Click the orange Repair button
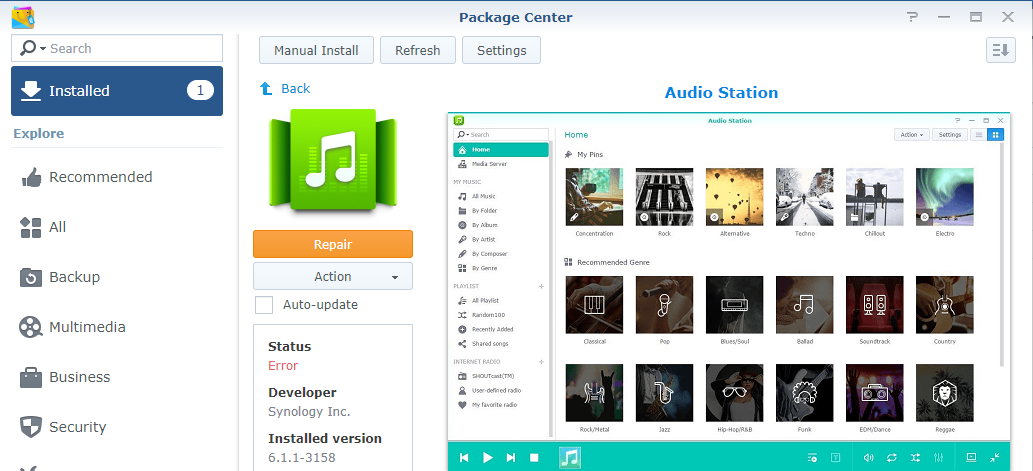 tap(333, 244)
